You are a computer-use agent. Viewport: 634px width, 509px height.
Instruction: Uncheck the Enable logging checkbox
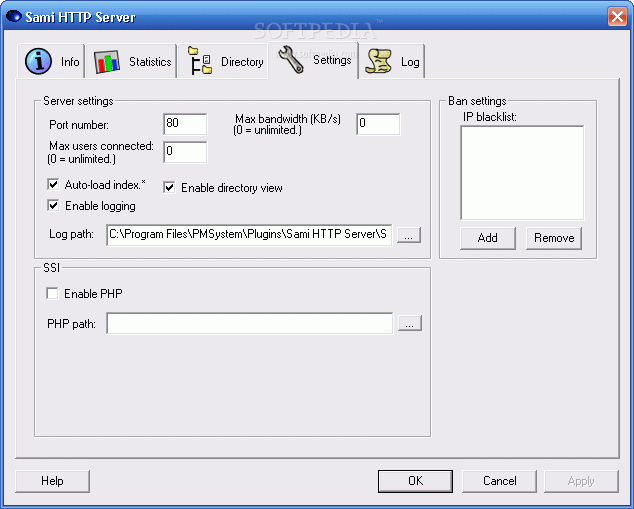coord(53,206)
